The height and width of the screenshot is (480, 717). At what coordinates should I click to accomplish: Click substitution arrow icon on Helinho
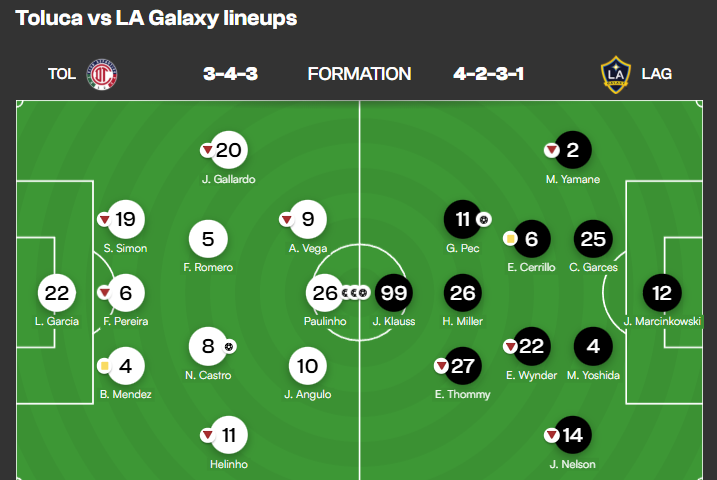(x=207, y=435)
